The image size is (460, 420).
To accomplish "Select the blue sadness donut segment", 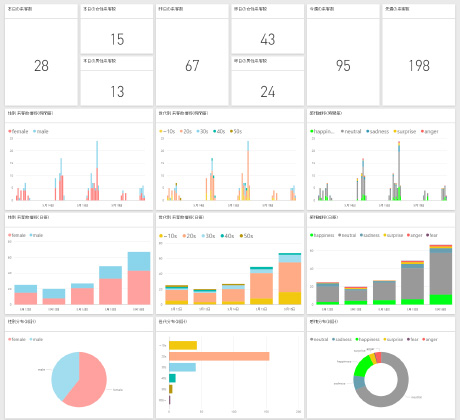I will point(359,382).
